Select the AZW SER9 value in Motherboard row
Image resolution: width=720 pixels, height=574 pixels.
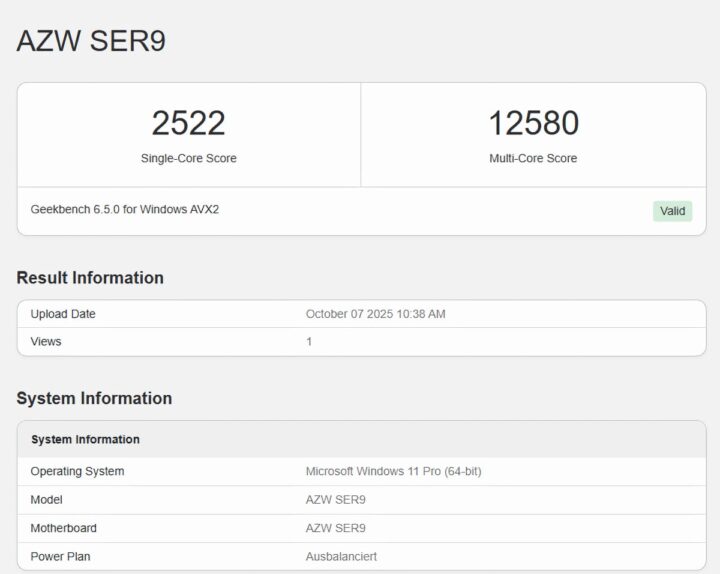336,528
